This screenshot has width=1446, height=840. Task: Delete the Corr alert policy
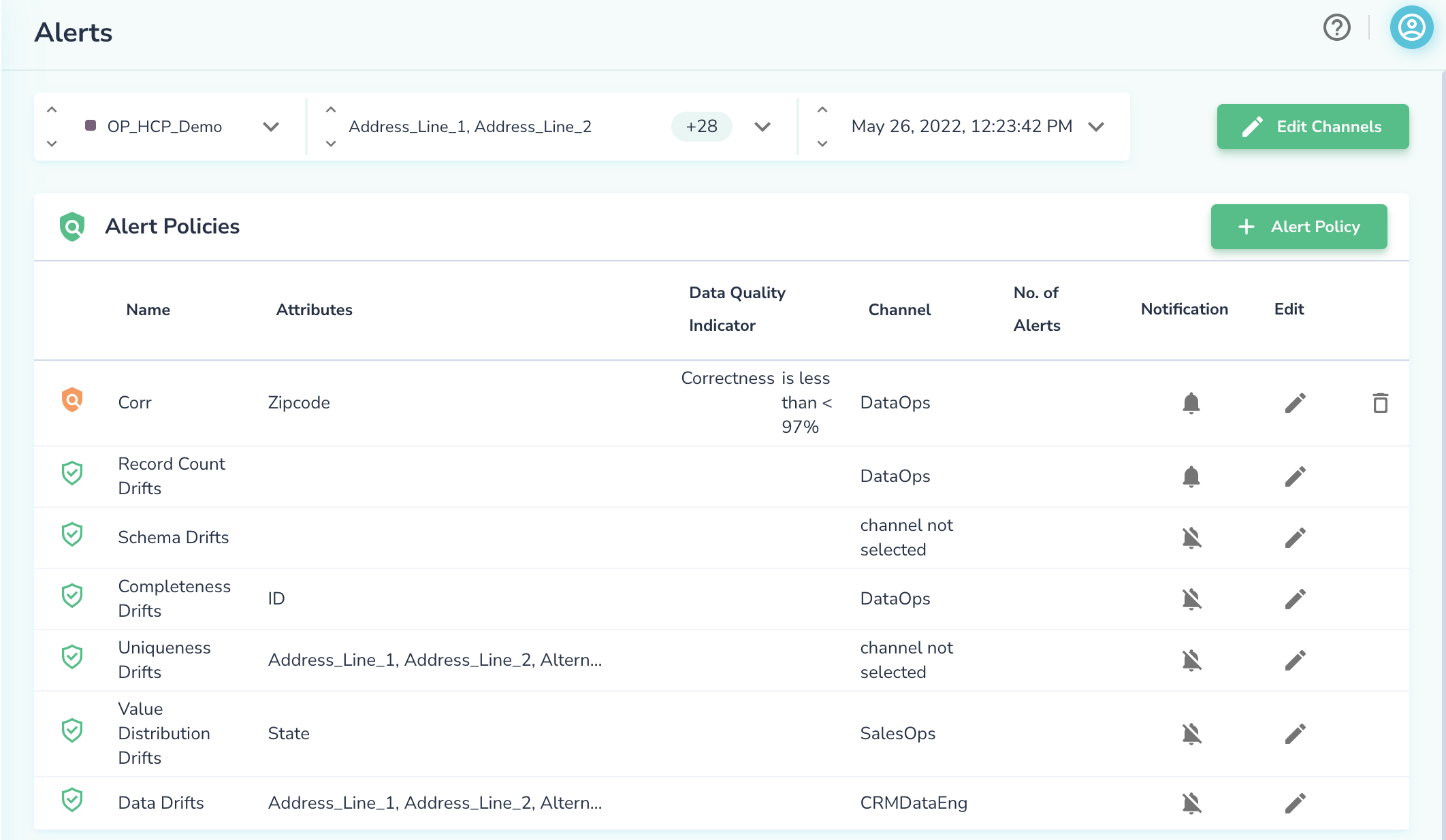click(x=1380, y=403)
